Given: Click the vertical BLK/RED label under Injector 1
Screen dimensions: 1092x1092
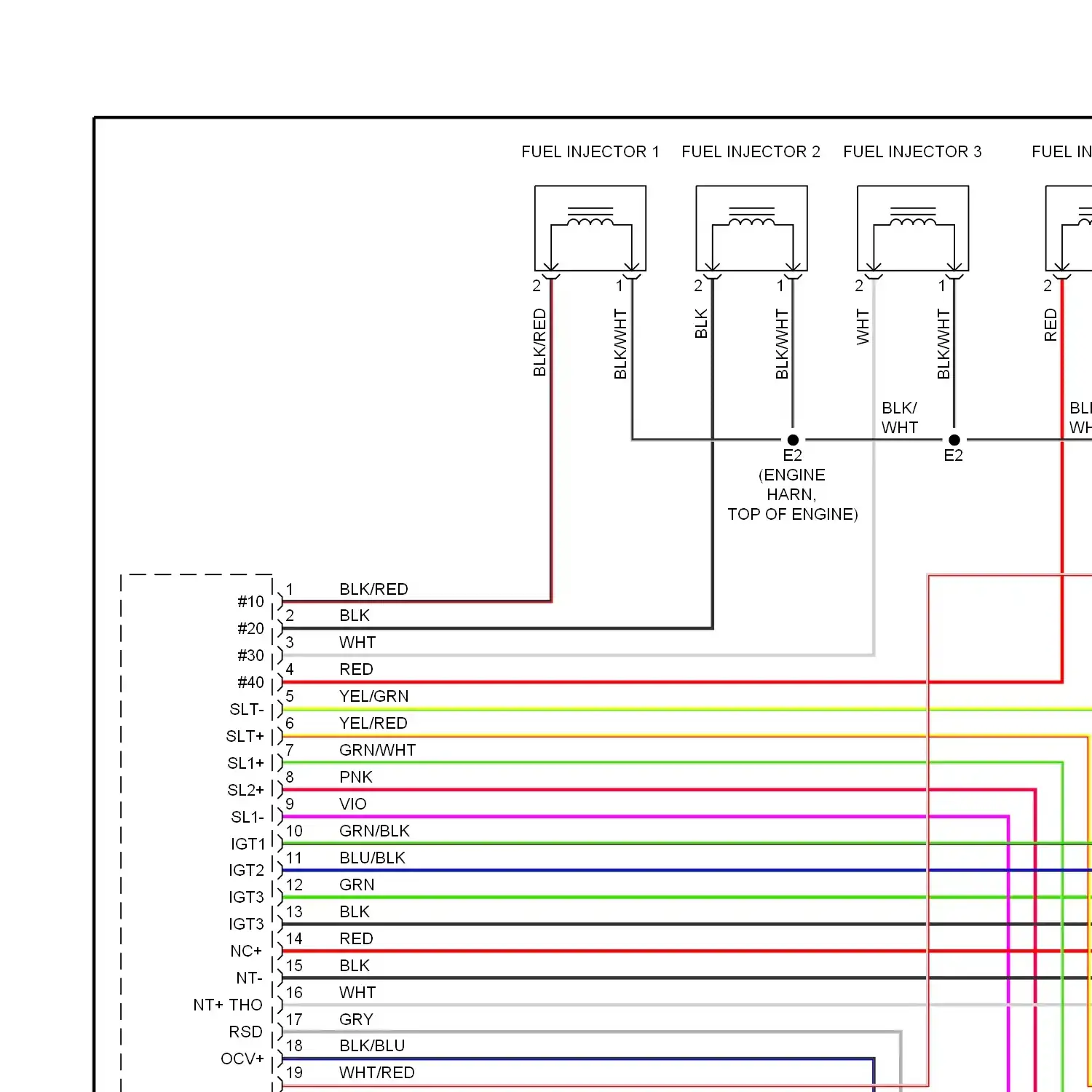Looking at the screenshot, I should [x=539, y=342].
